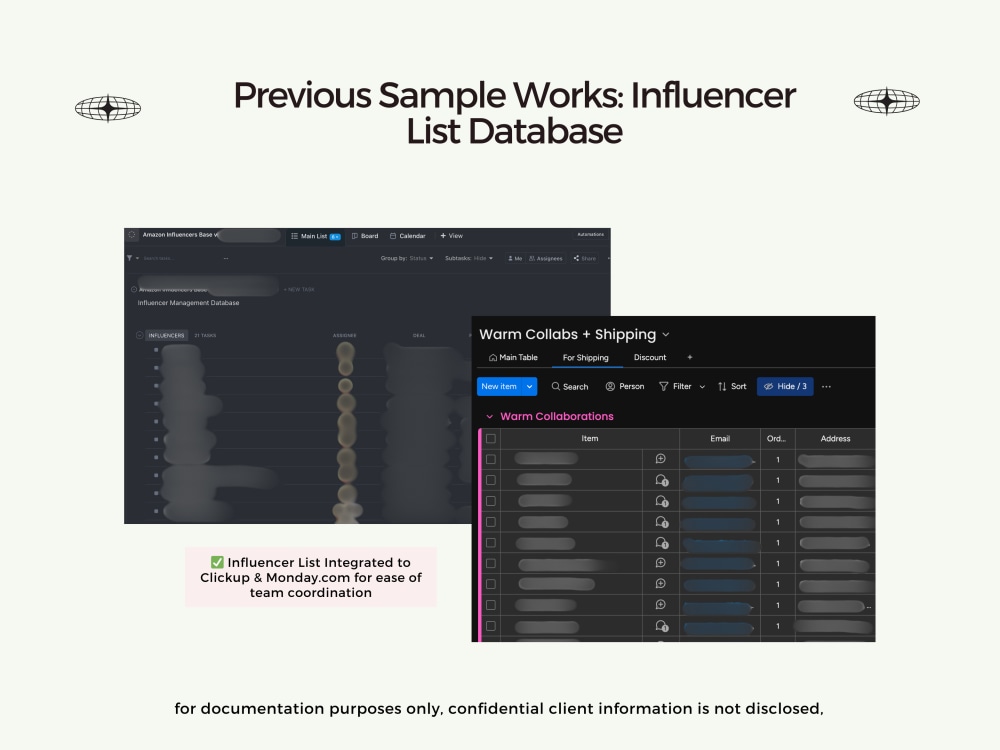Toggle the Me filter in ClickUp
Viewport: 1000px width, 750px height.
click(515, 258)
